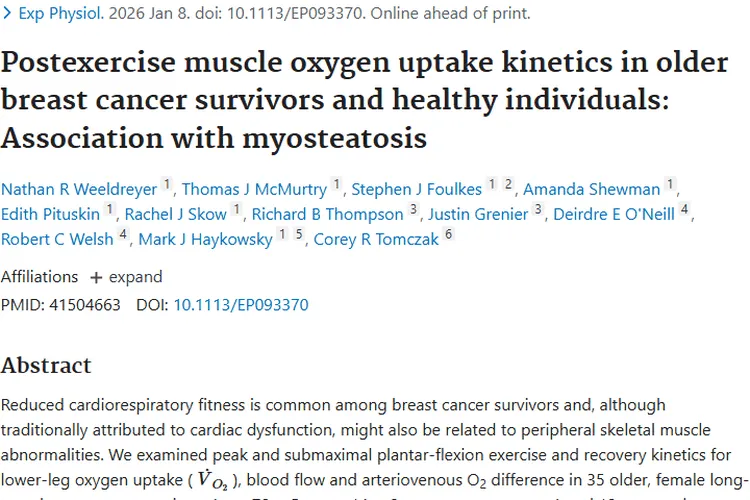Click the article title heading
Screen dimensions: 750x500
coord(364,99)
